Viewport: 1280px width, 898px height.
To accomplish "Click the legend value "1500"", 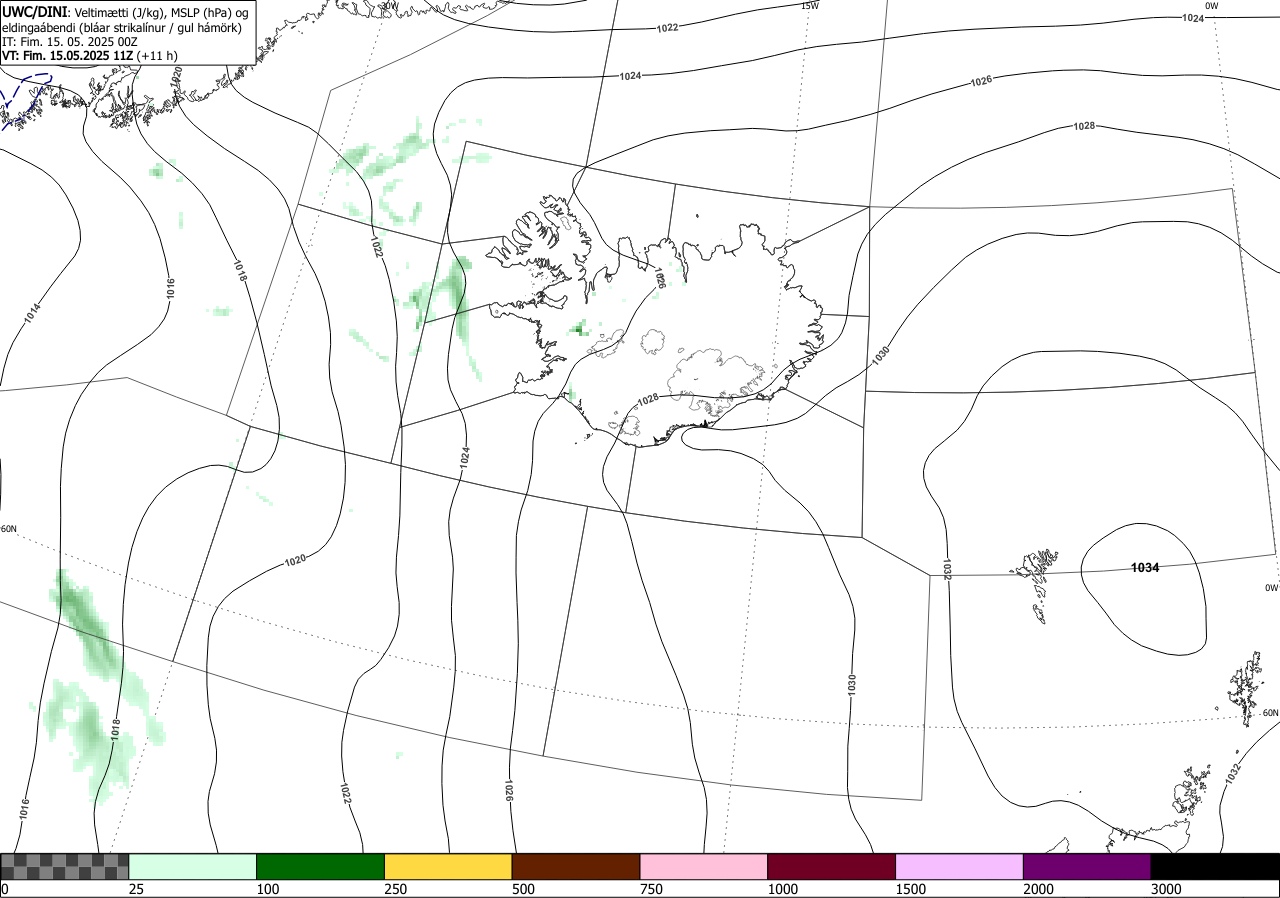I will click(x=911, y=889).
